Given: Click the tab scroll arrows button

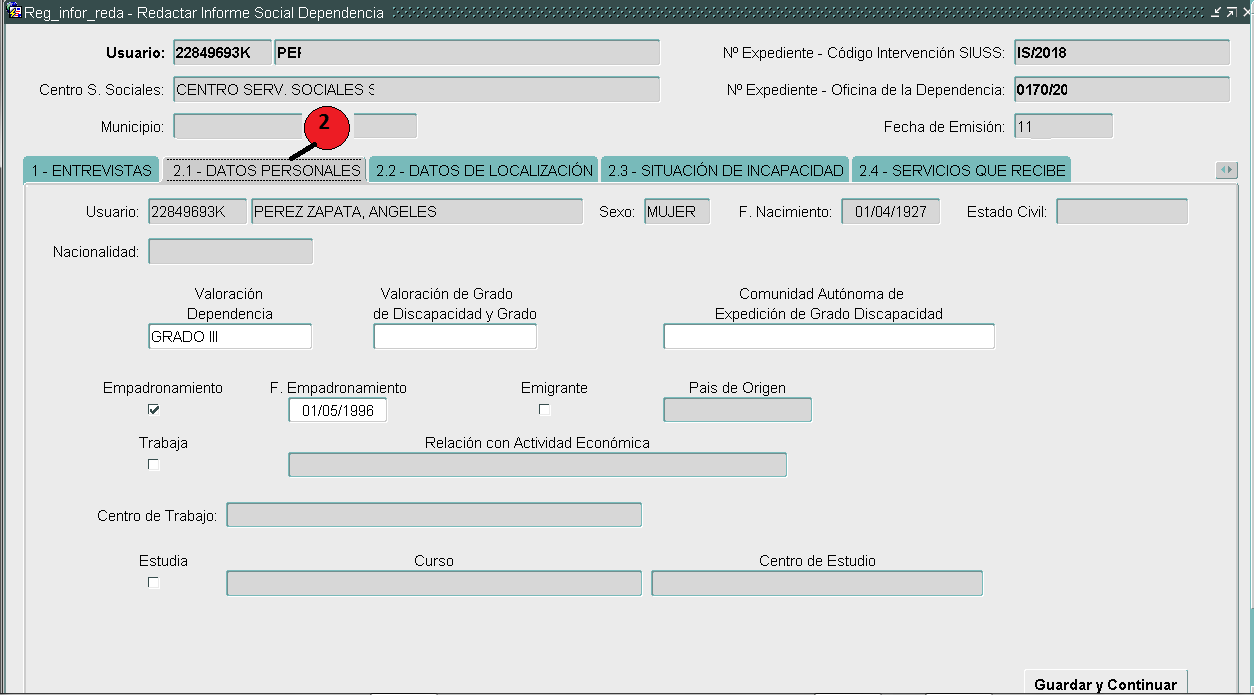Looking at the screenshot, I should click(x=1226, y=171).
